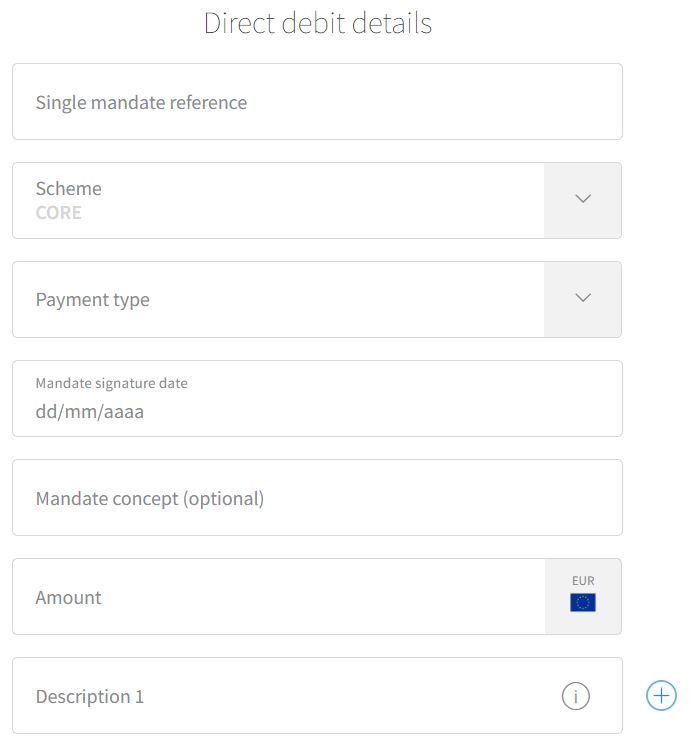Click the EU flag currency icon
The image size is (691, 745).
click(x=583, y=602)
